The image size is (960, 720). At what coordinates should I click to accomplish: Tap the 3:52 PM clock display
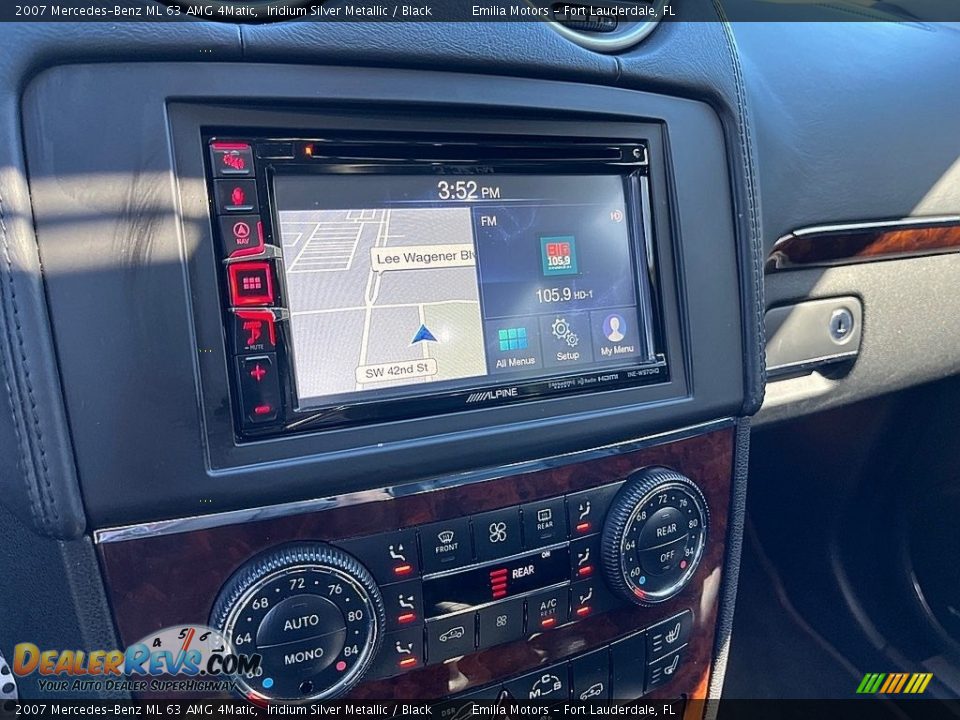[468, 190]
